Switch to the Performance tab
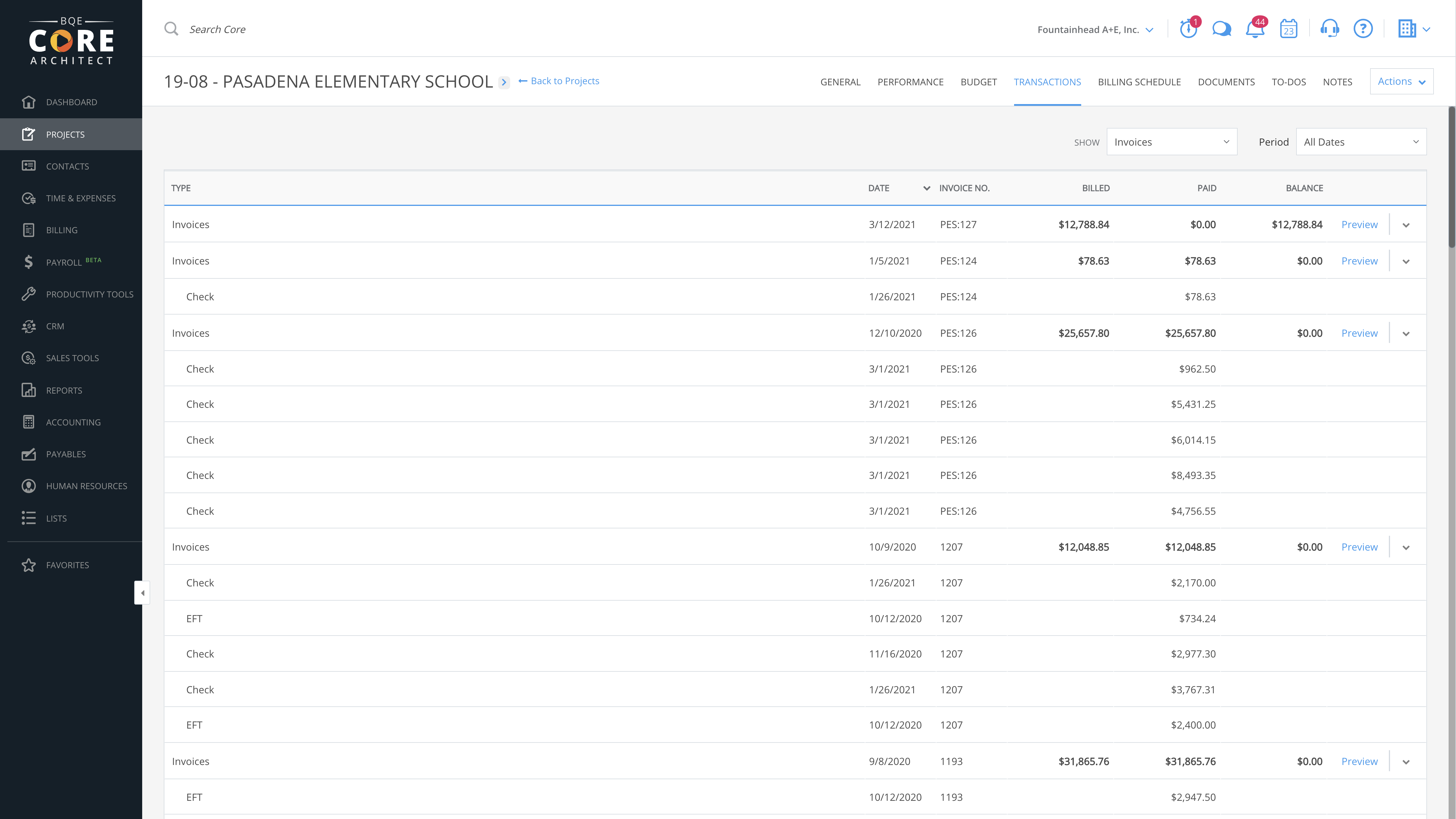The image size is (1456, 819). pos(910,82)
